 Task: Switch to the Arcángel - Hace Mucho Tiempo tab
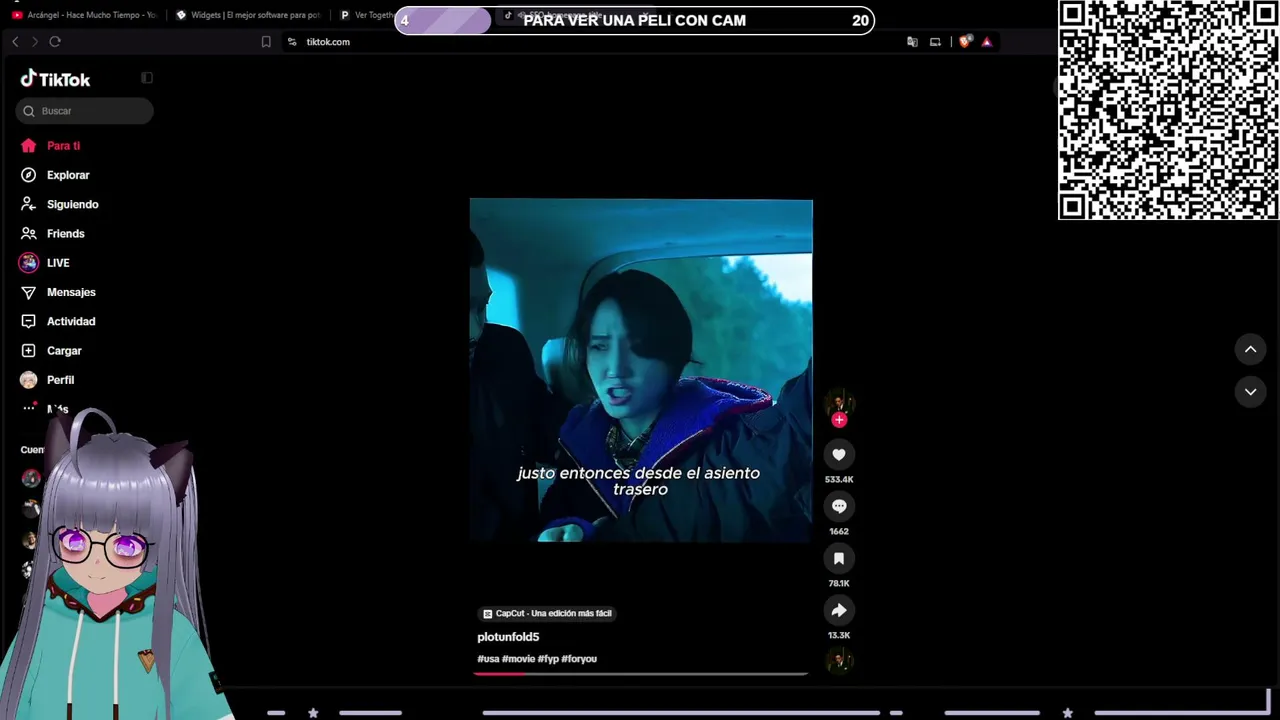85,15
